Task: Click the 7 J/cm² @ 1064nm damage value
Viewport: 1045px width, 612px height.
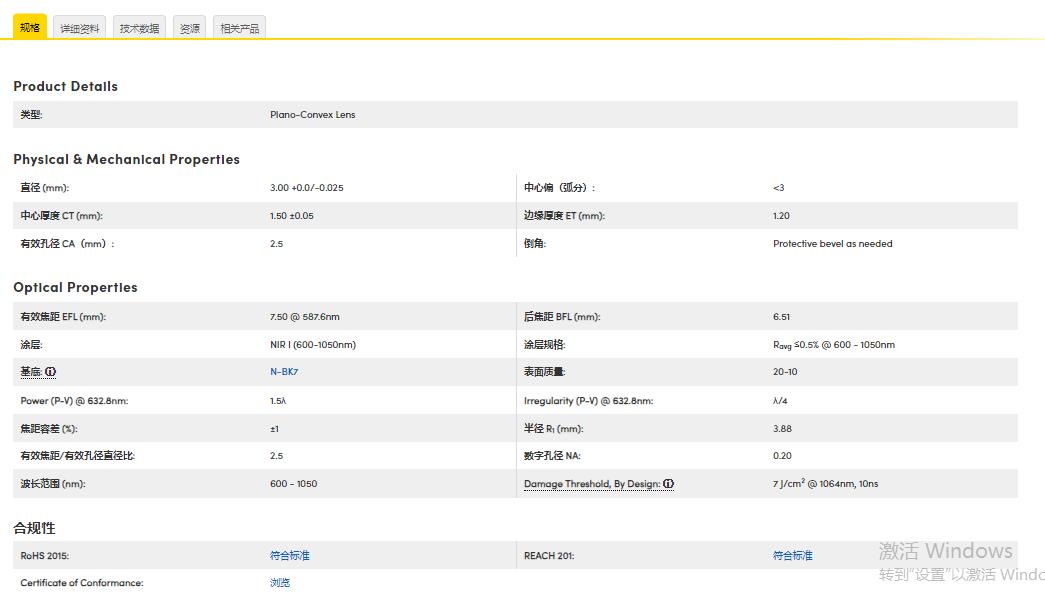Action: [825, 484]
